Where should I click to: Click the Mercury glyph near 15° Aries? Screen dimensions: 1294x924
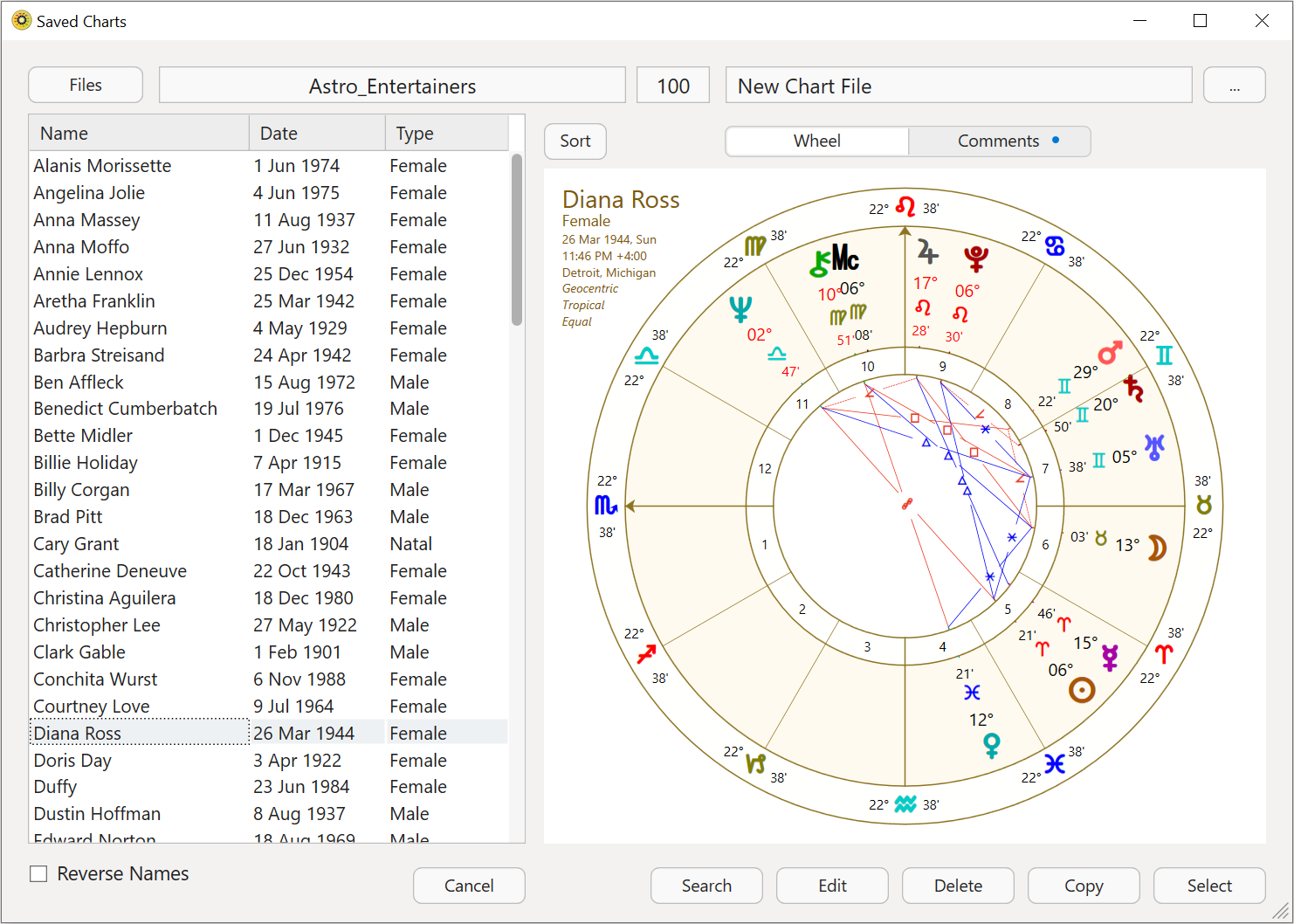click(x=1110, y=658)
